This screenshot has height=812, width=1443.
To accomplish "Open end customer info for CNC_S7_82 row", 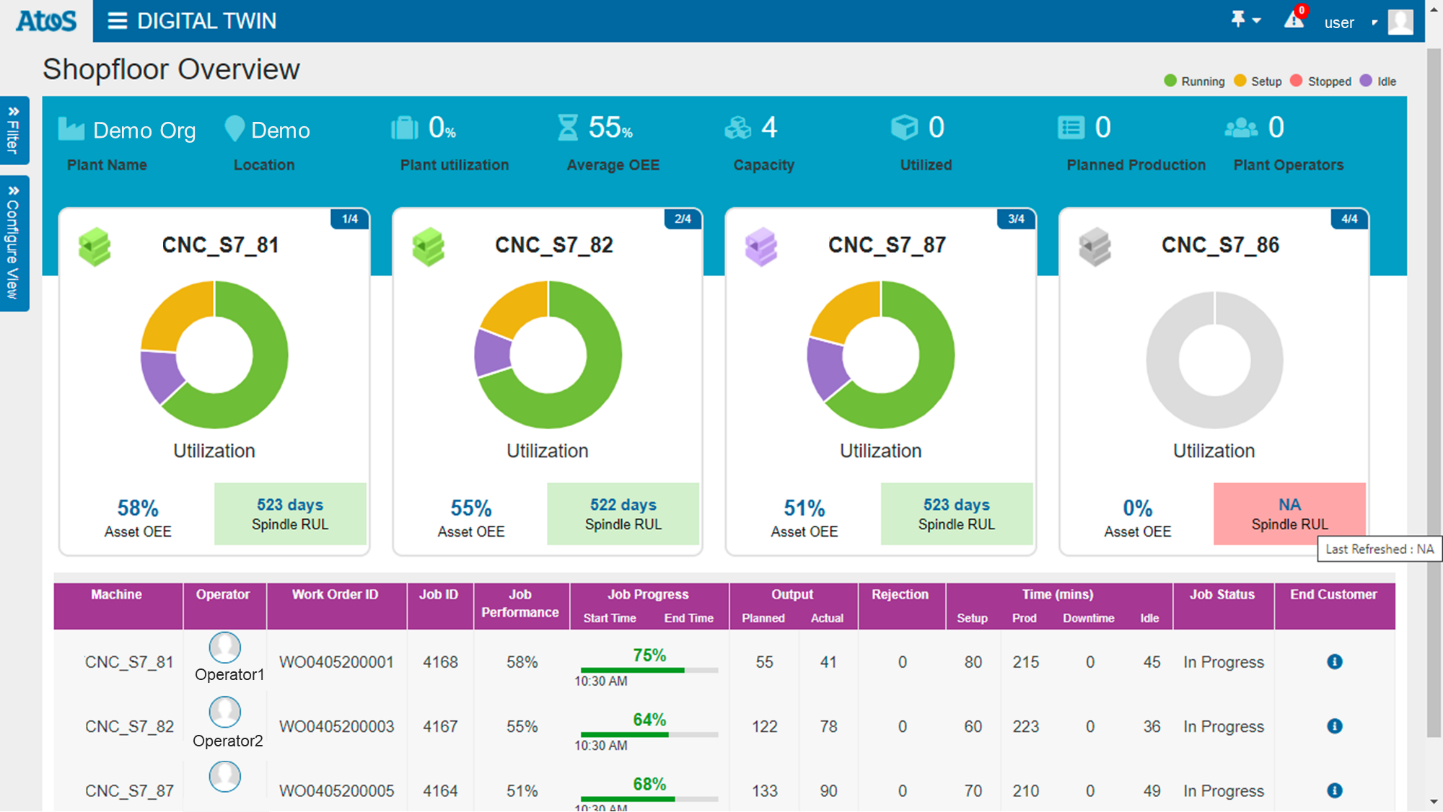I will (1334, 726).
